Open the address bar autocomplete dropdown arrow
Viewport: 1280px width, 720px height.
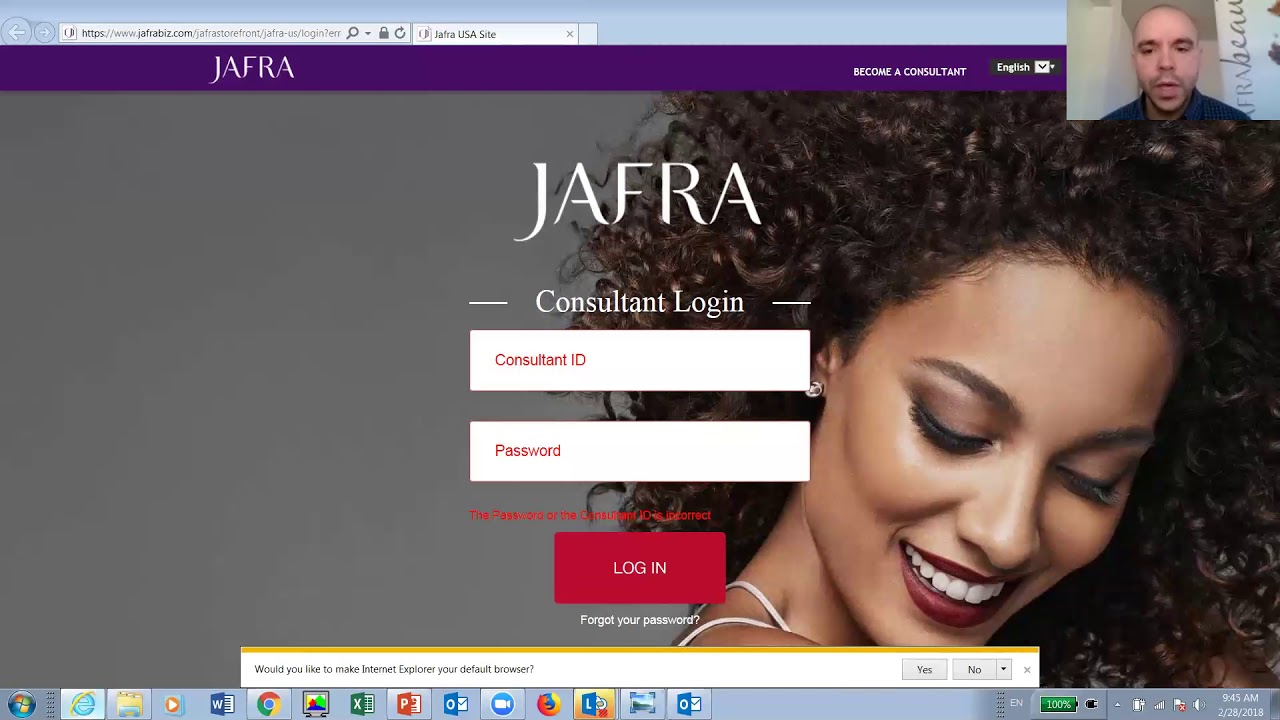coord(367,33)
